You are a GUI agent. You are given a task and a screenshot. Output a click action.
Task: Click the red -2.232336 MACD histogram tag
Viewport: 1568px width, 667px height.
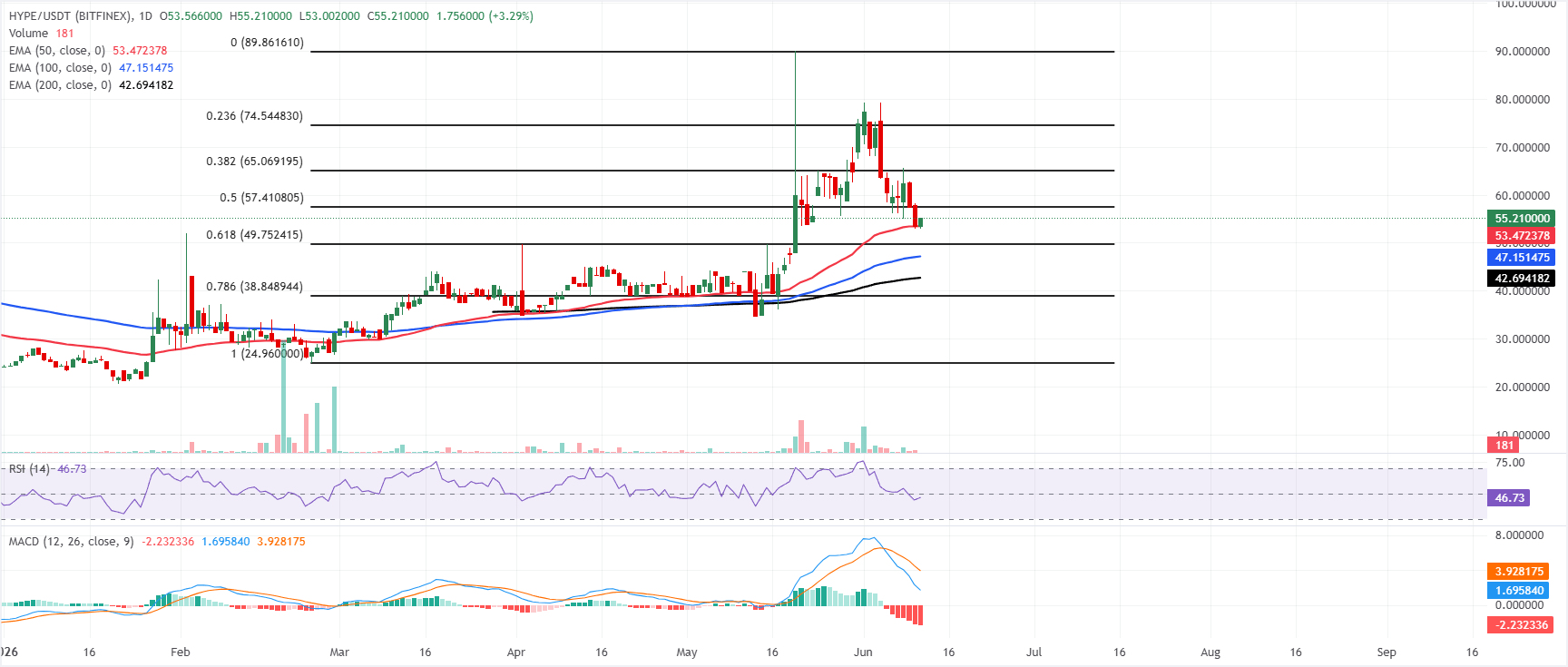click(1522, 625)
